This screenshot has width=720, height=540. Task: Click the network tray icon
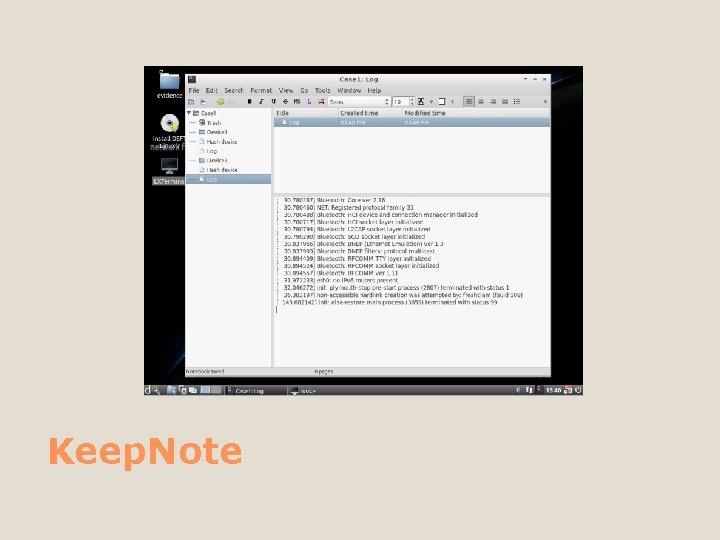[529, 390]
